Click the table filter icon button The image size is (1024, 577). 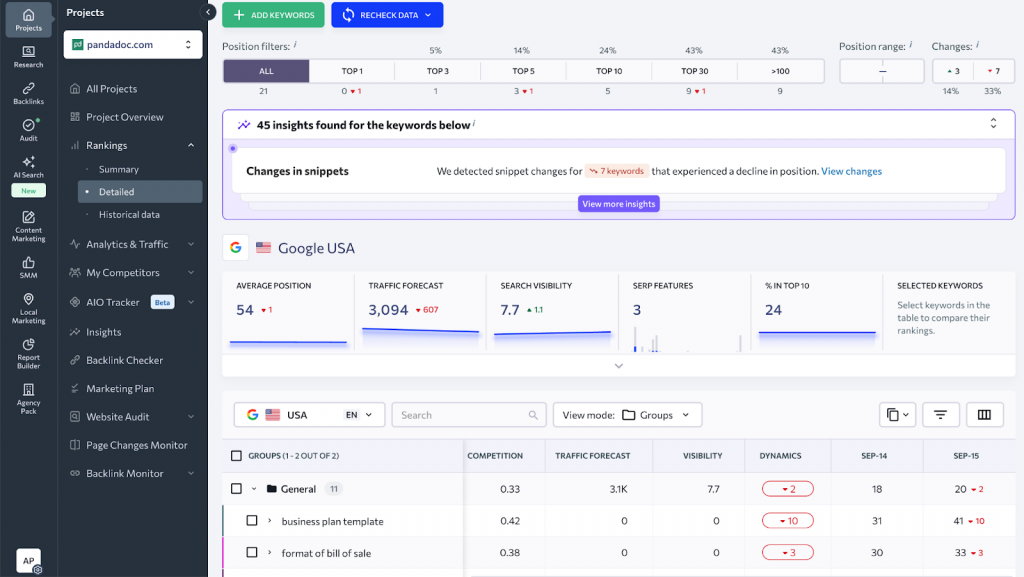941,415
